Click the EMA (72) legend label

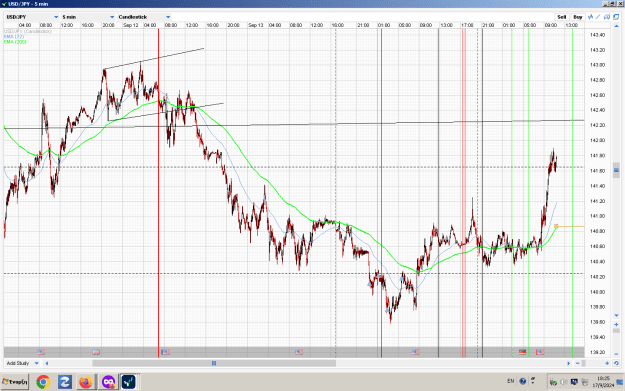[x=14, y=36]
